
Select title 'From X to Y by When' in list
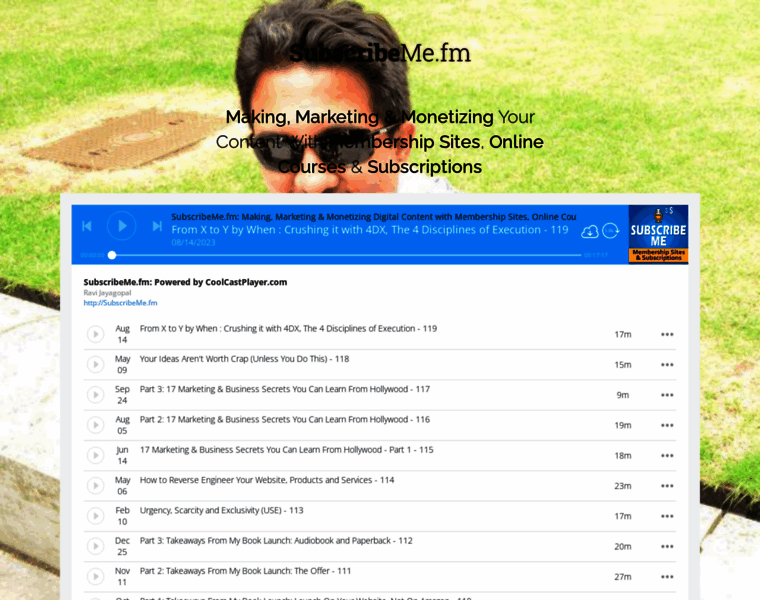pyautogui.click(x=288, y=329)
